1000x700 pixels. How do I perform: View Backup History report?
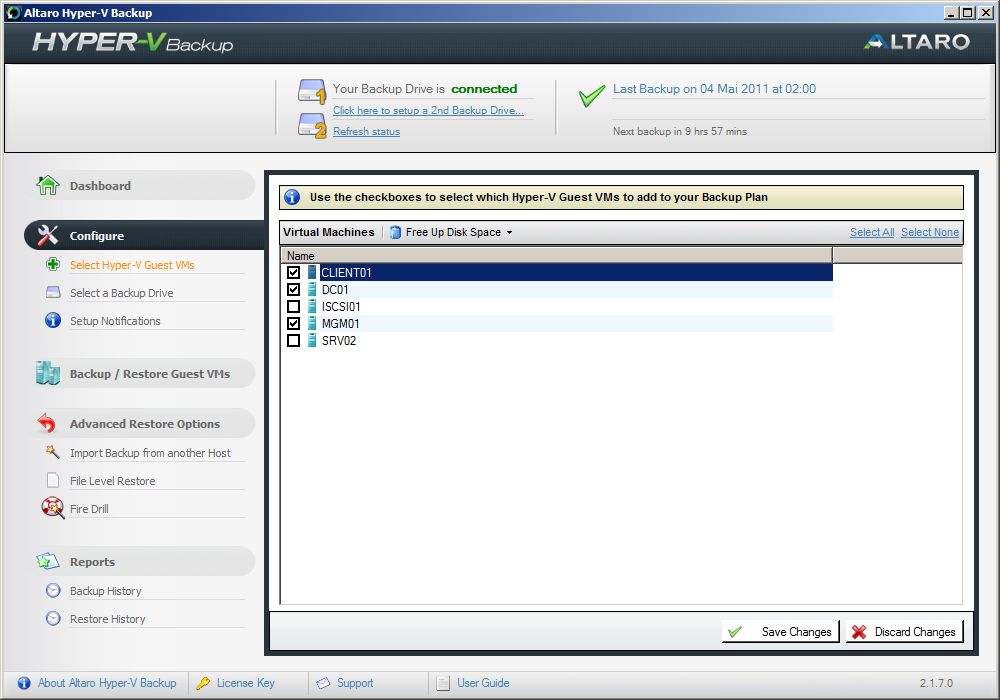(x=106, y=591)
